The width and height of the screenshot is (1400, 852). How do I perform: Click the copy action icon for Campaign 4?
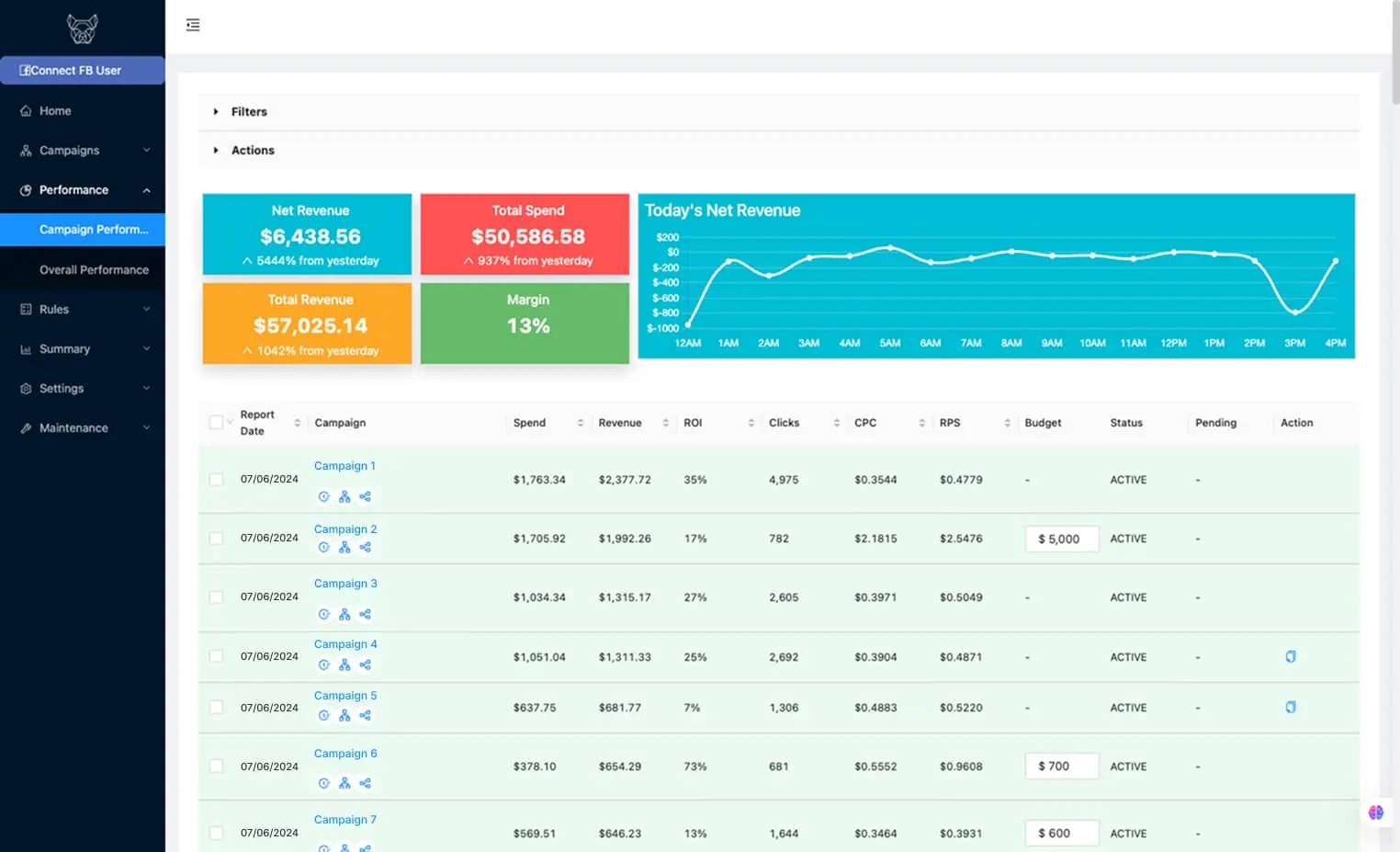click(1291, 656)
